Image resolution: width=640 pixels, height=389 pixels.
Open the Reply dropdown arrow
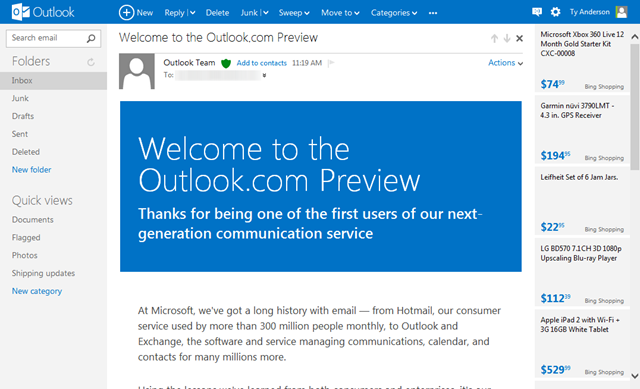pos(193,13)
